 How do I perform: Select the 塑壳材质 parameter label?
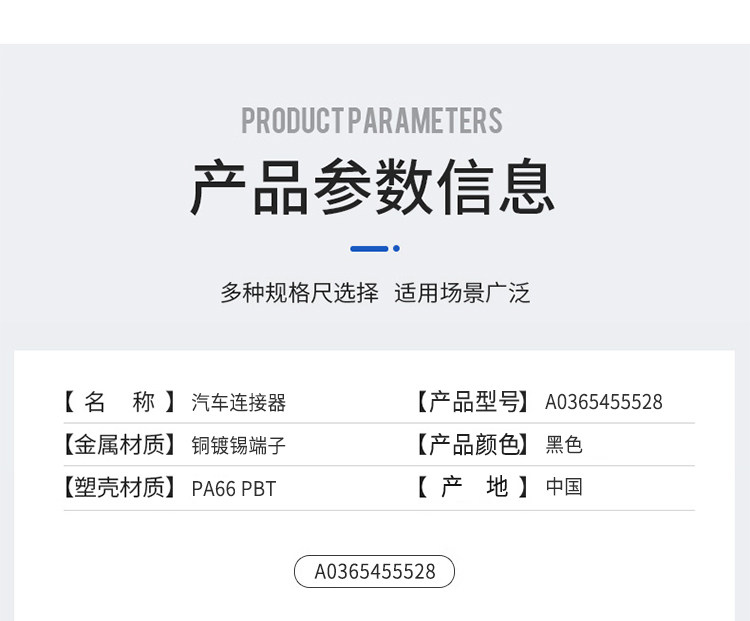[120, 488]
